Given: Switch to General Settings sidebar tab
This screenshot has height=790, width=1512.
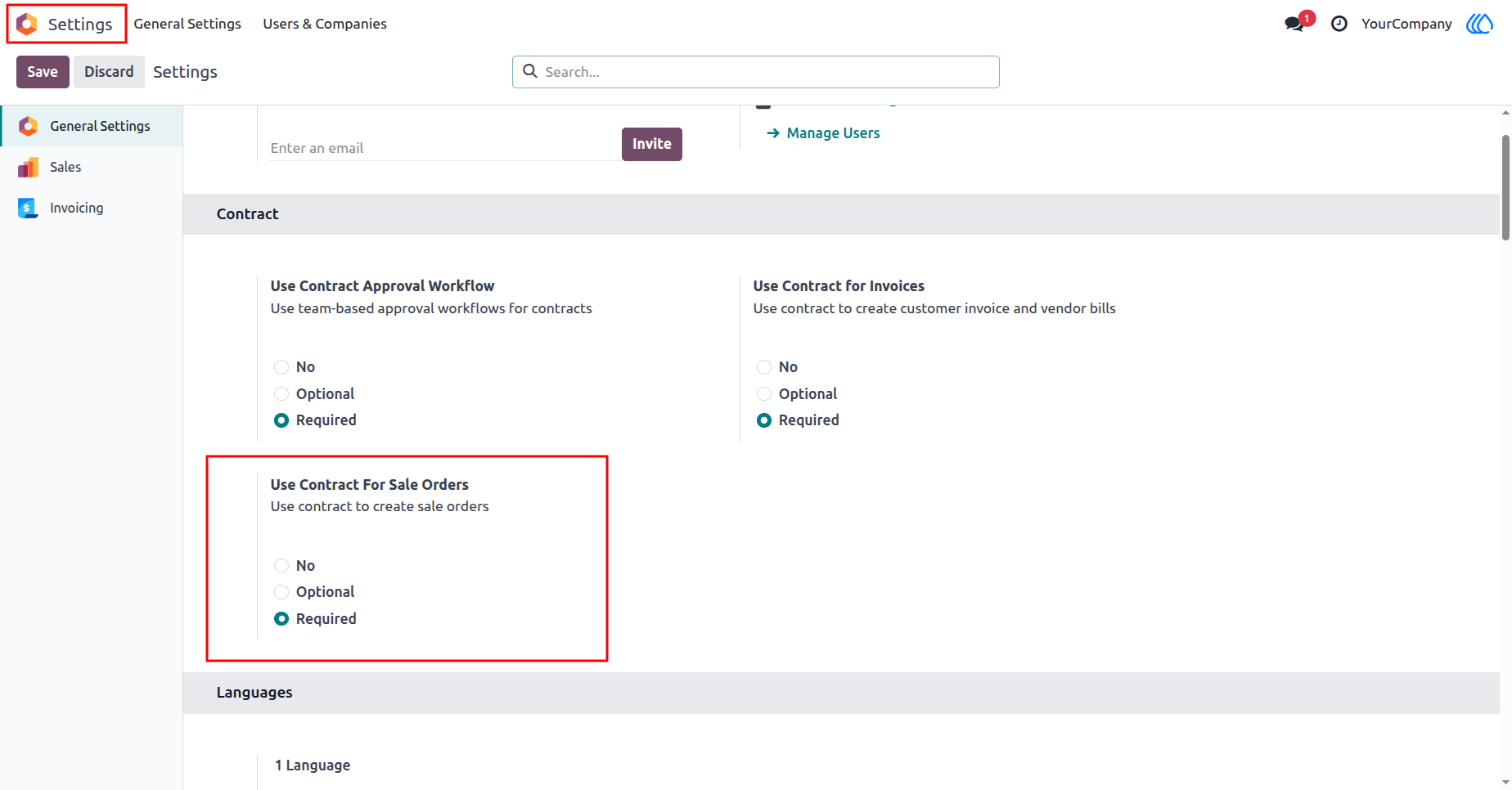Looking at the screenshot, I should [x=92, y=126].
